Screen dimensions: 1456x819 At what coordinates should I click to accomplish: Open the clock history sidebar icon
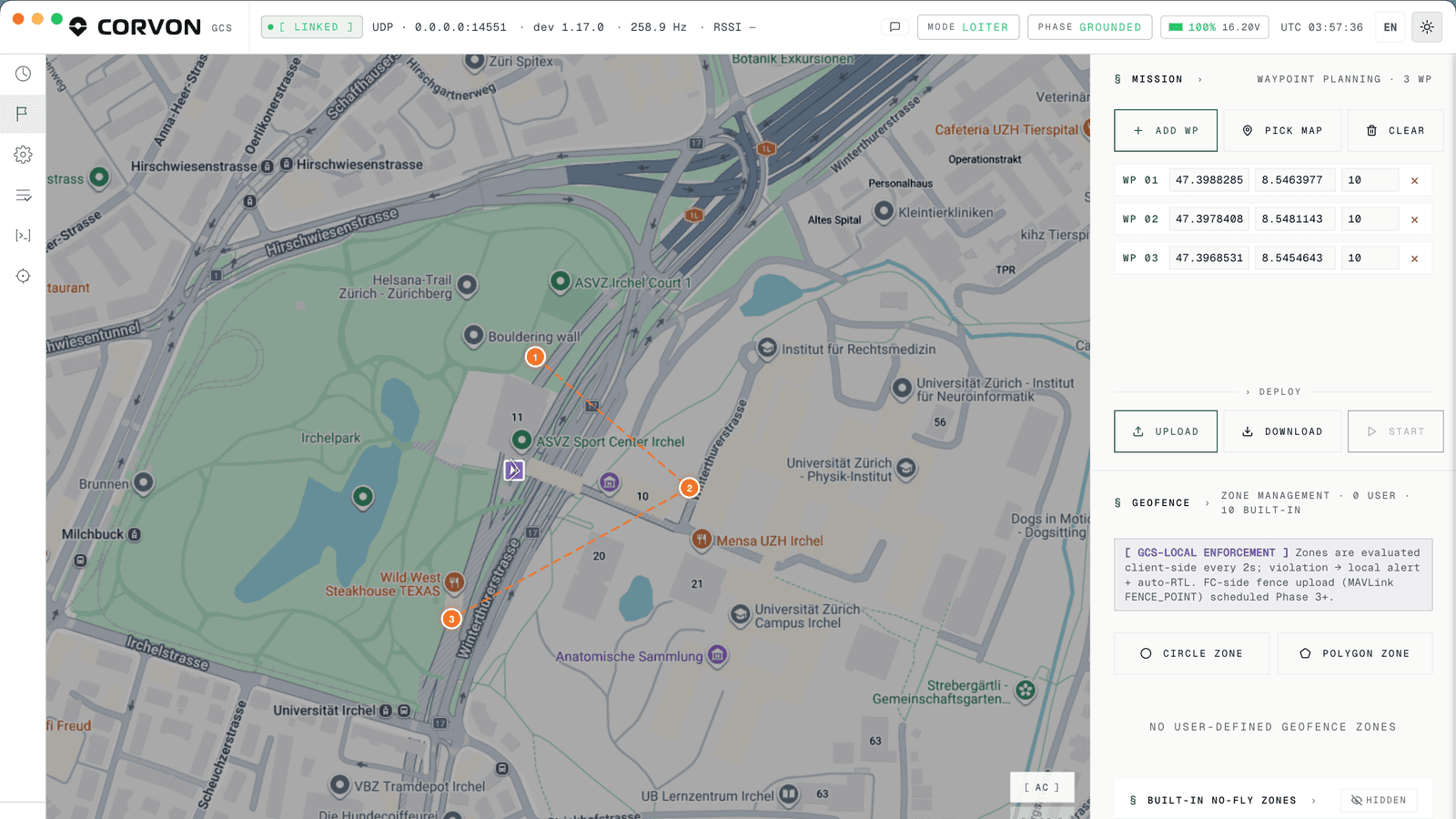[x=23, y=74]
